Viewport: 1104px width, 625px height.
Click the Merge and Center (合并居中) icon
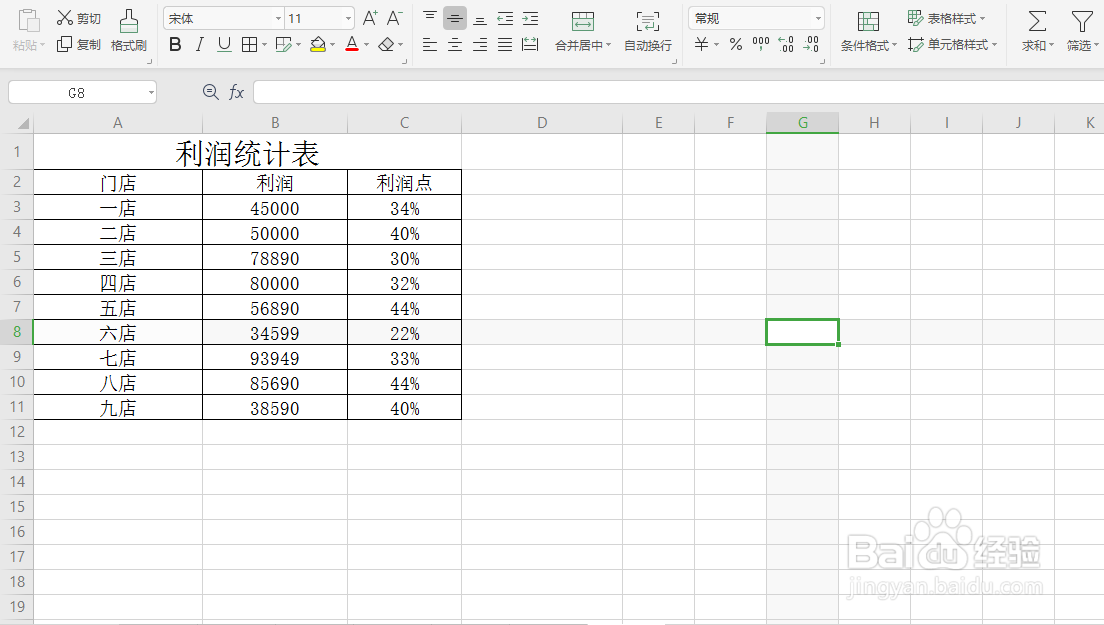click(x=582, y=21)
